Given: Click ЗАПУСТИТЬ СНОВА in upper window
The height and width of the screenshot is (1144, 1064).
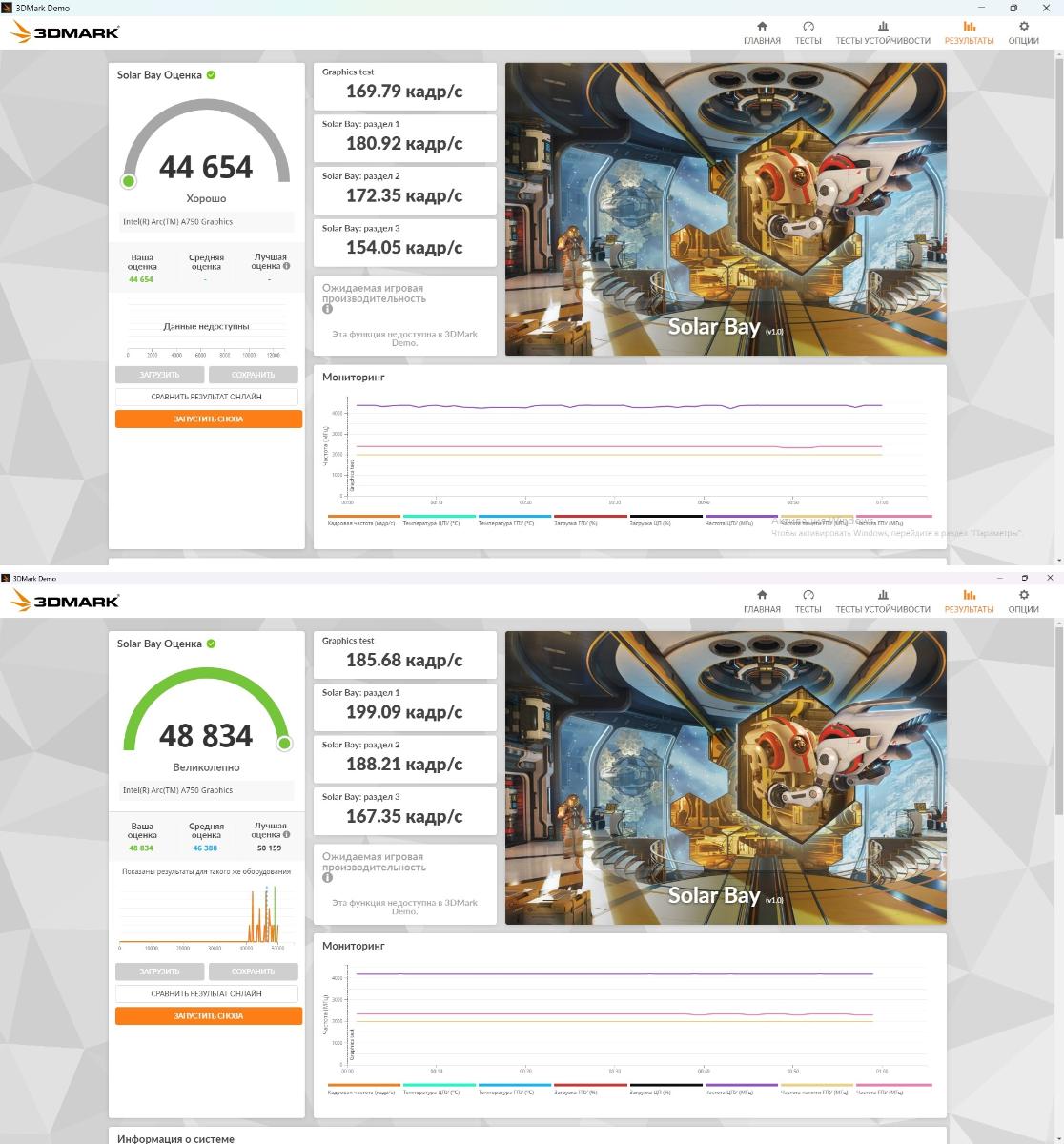Looking at the screenshot, I should coord(209,419).
